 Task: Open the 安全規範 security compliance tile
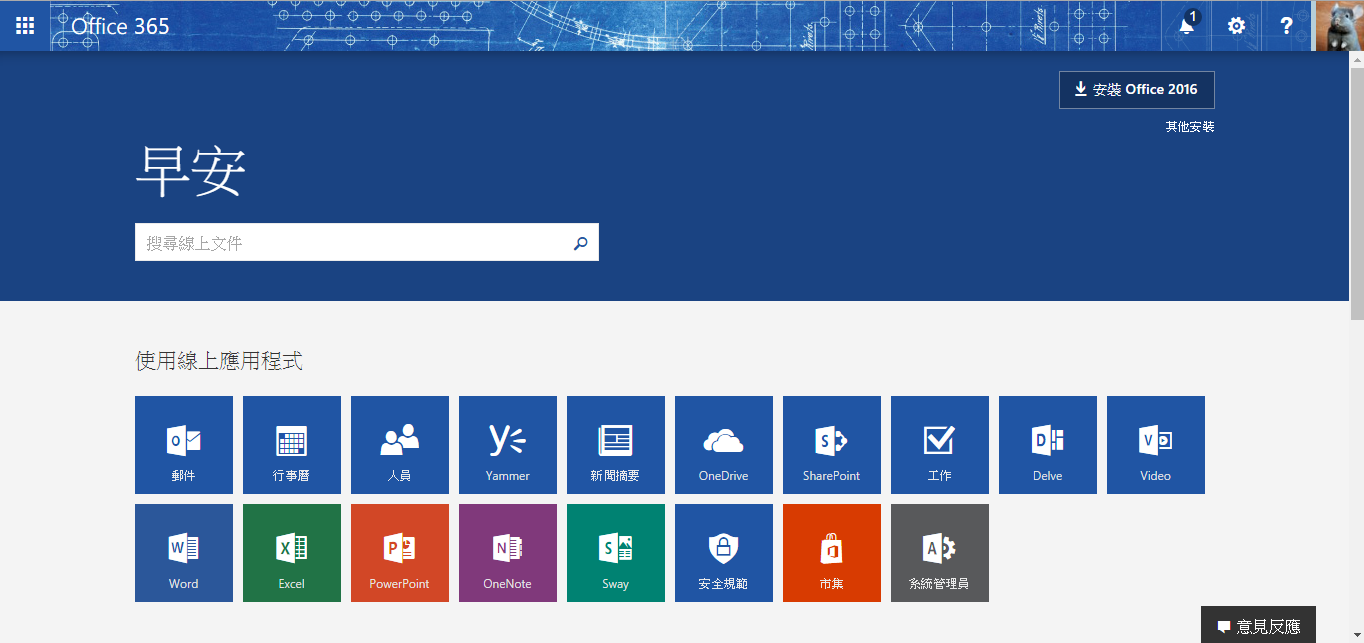point(724,553)
